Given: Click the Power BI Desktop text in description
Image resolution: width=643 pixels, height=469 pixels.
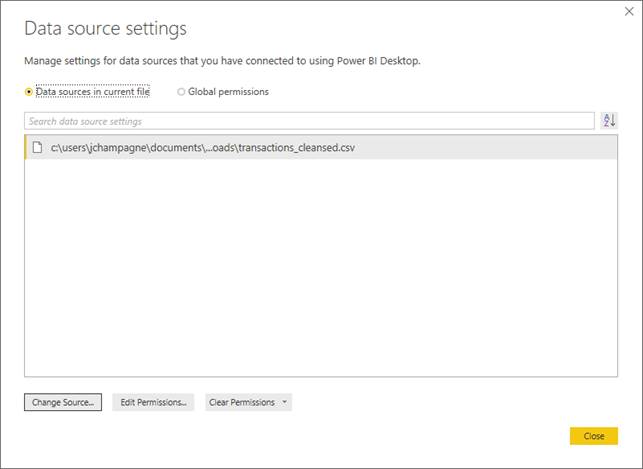Looking at the screenshot, I should point(378,61).
